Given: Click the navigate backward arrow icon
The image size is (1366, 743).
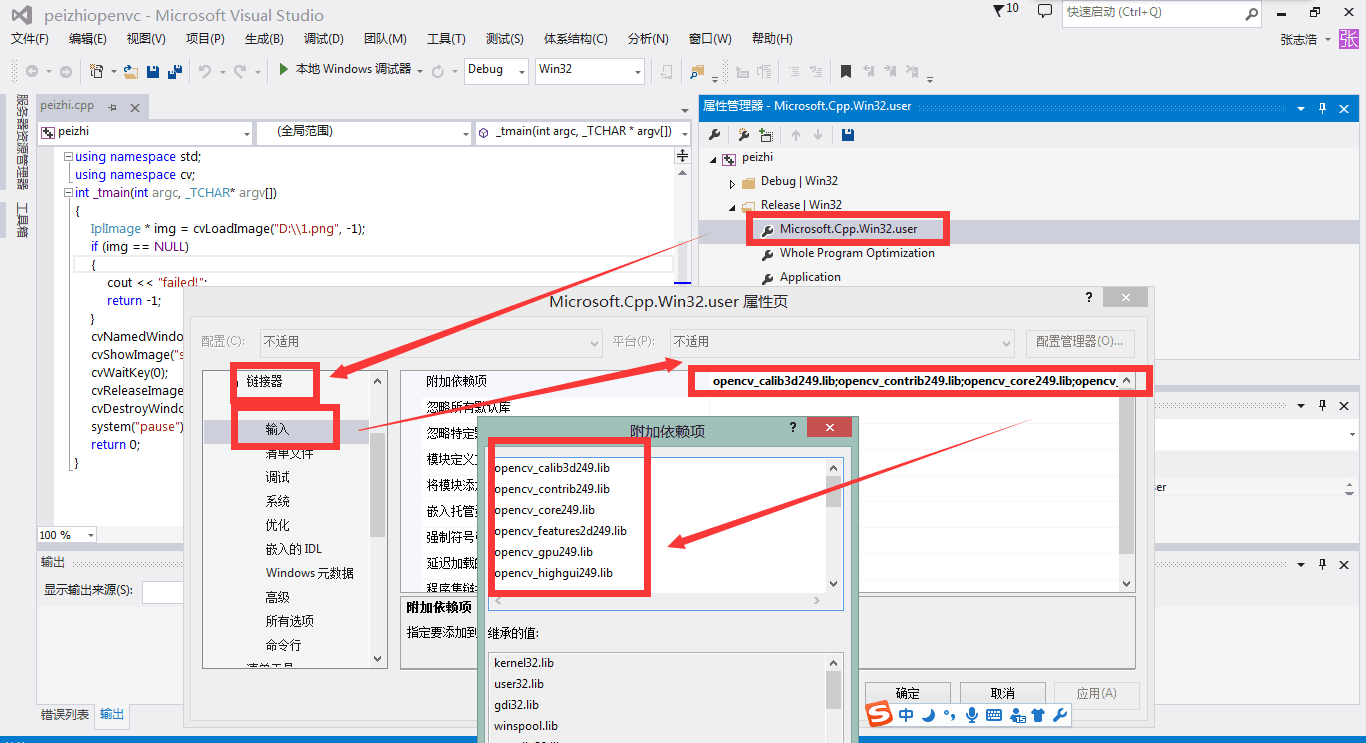Looking at the screenshot, I should [32, 71].
